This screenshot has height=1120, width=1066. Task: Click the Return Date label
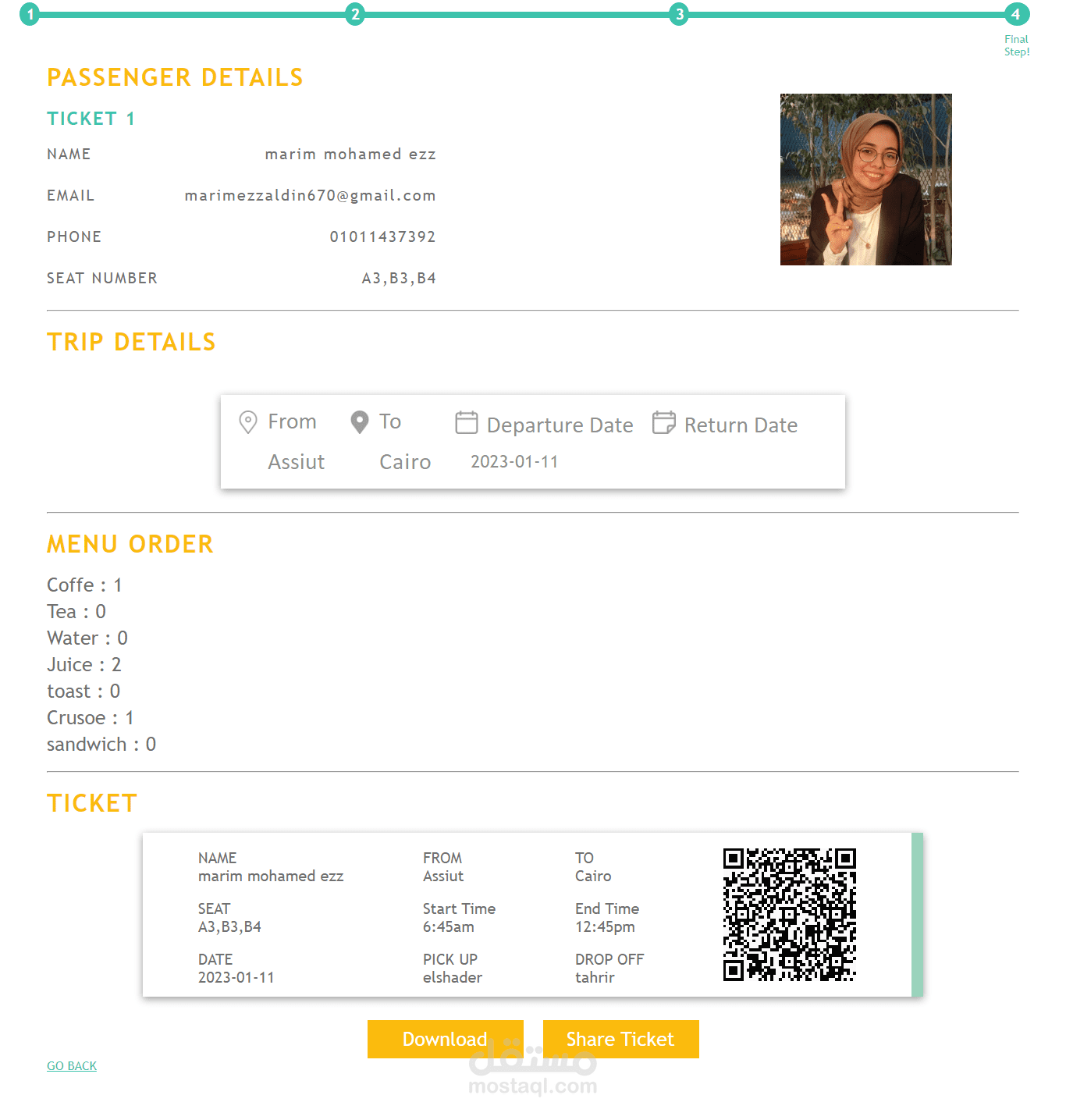pos(741,425)
